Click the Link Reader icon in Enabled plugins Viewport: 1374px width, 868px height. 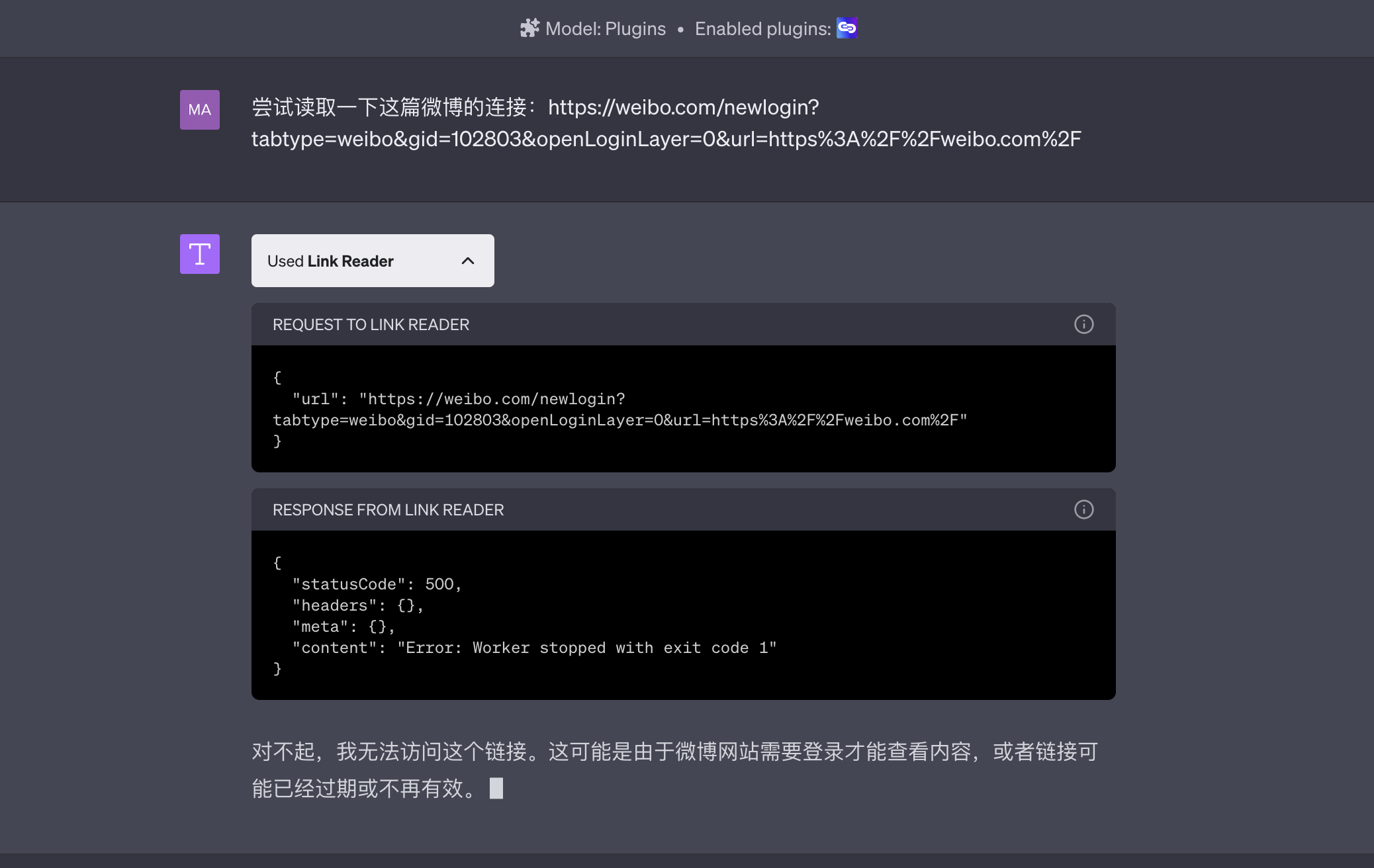click(847, 28)
